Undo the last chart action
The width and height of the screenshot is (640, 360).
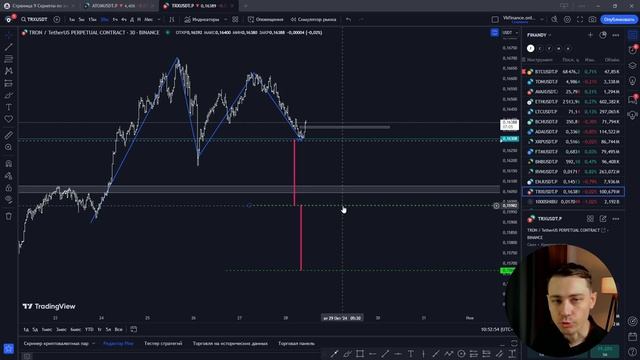pos(348,20)
